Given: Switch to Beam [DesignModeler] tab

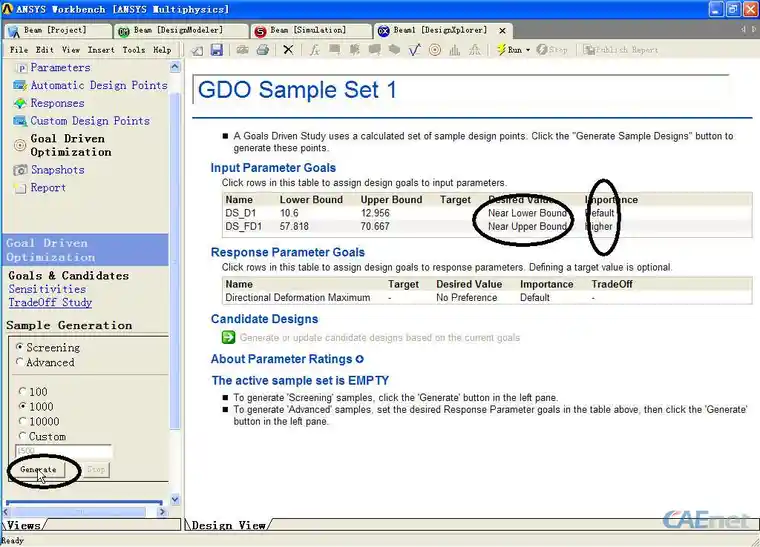Looking at the screenshot, I should pos(181,31).
